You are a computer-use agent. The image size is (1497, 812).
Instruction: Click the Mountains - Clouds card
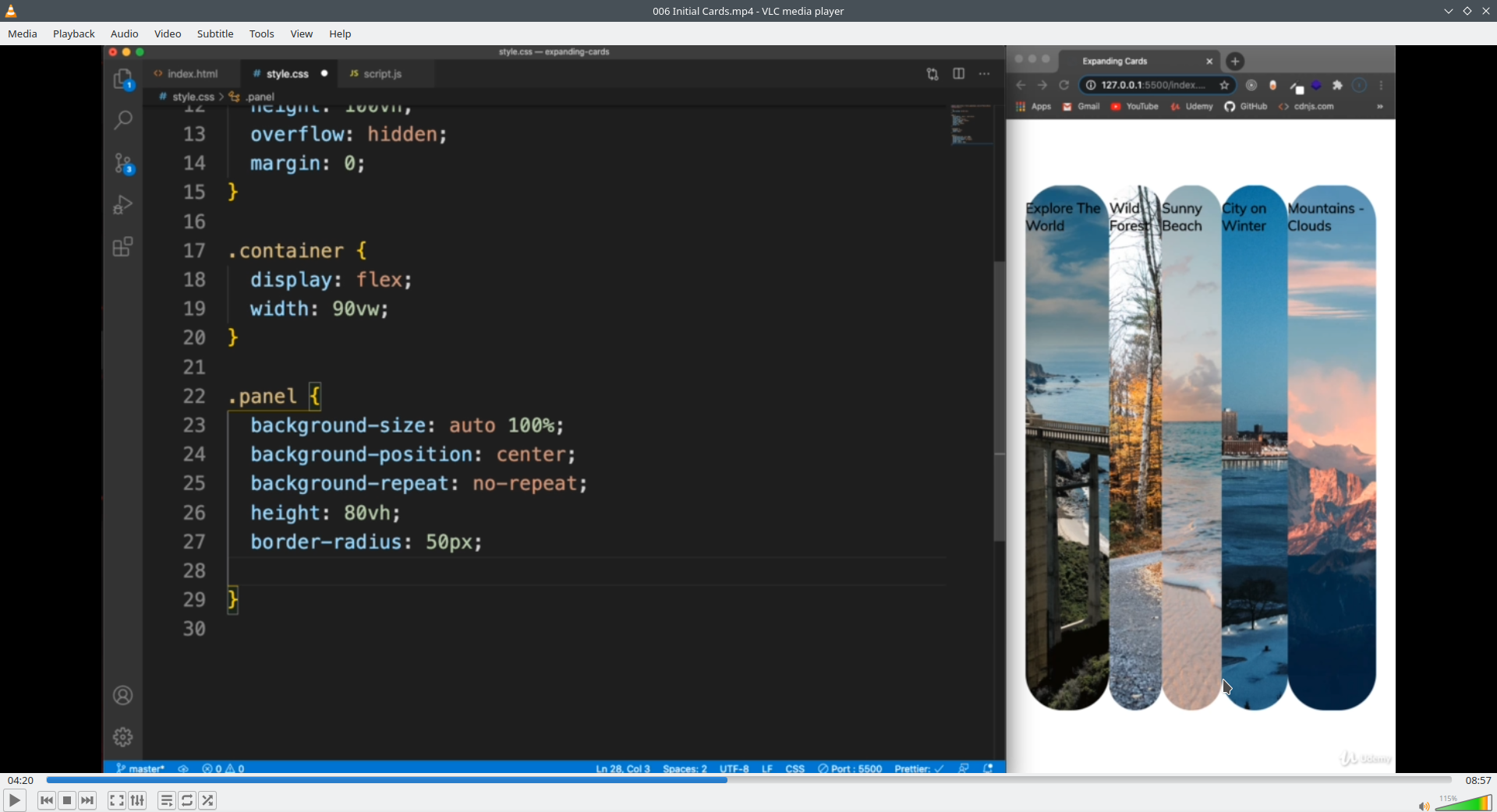coord(1332,447)
